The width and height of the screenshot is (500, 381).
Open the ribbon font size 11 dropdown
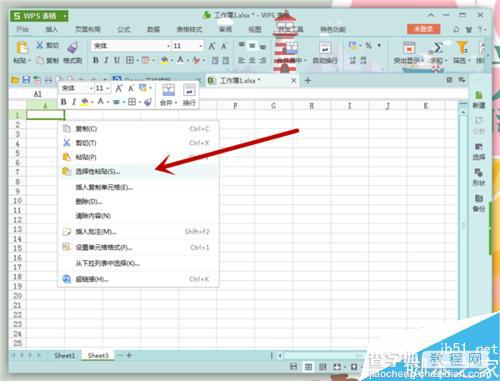[x=200, y=46]
